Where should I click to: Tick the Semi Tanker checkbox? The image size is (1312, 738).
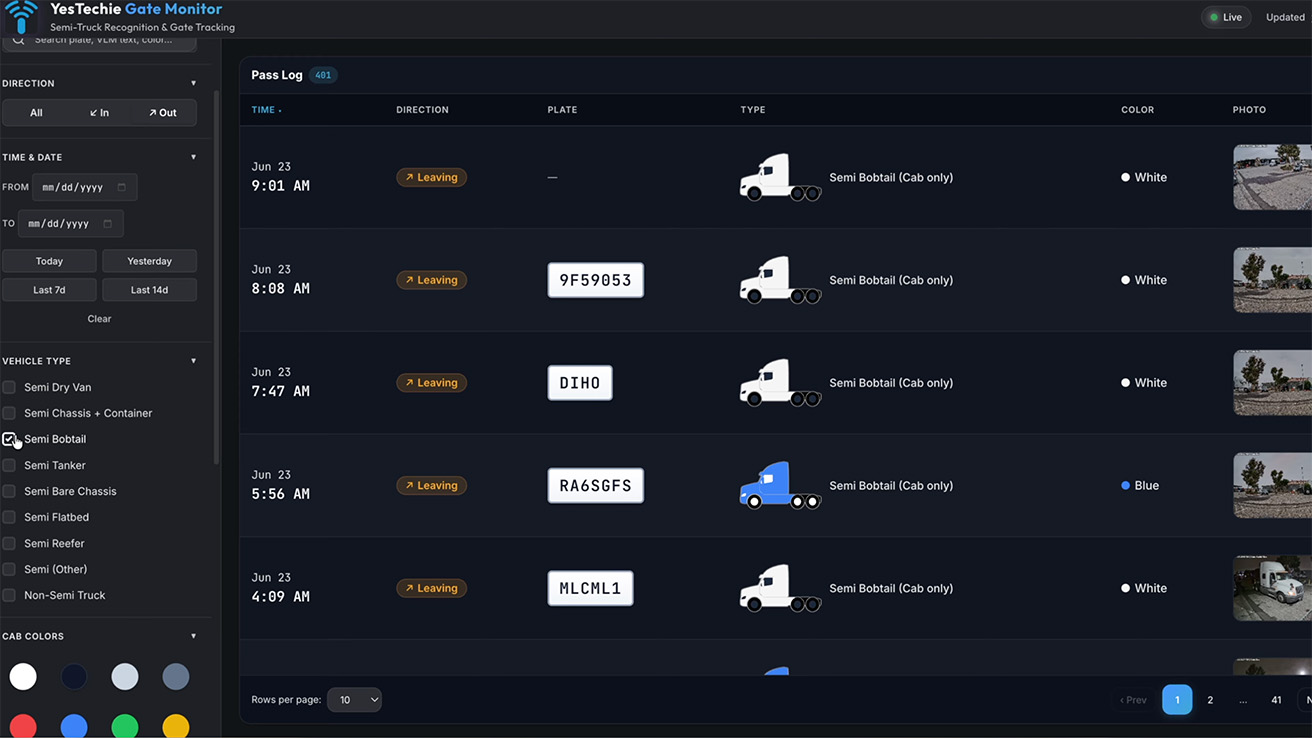9,465
